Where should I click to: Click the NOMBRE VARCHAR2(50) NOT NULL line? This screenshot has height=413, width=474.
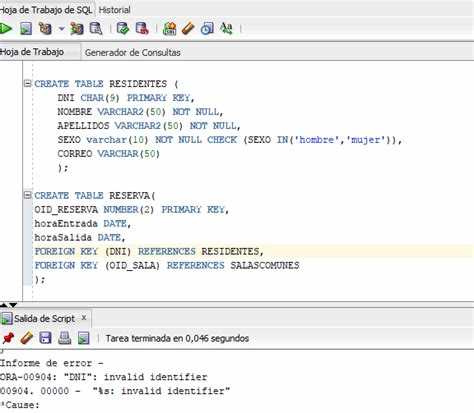140,112
